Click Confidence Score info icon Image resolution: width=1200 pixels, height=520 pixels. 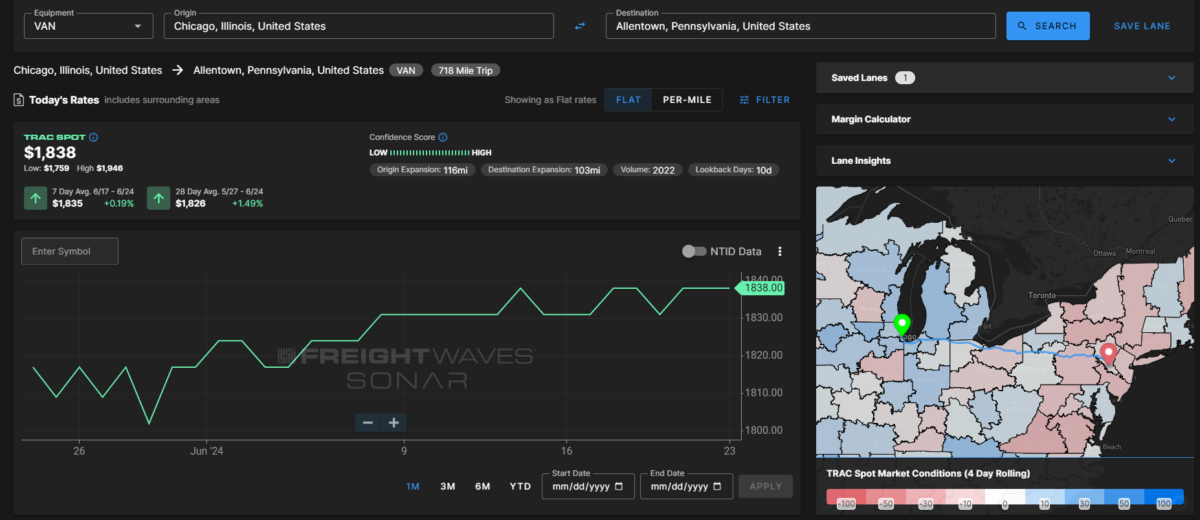pyautogui.click(x=443, y=137)
